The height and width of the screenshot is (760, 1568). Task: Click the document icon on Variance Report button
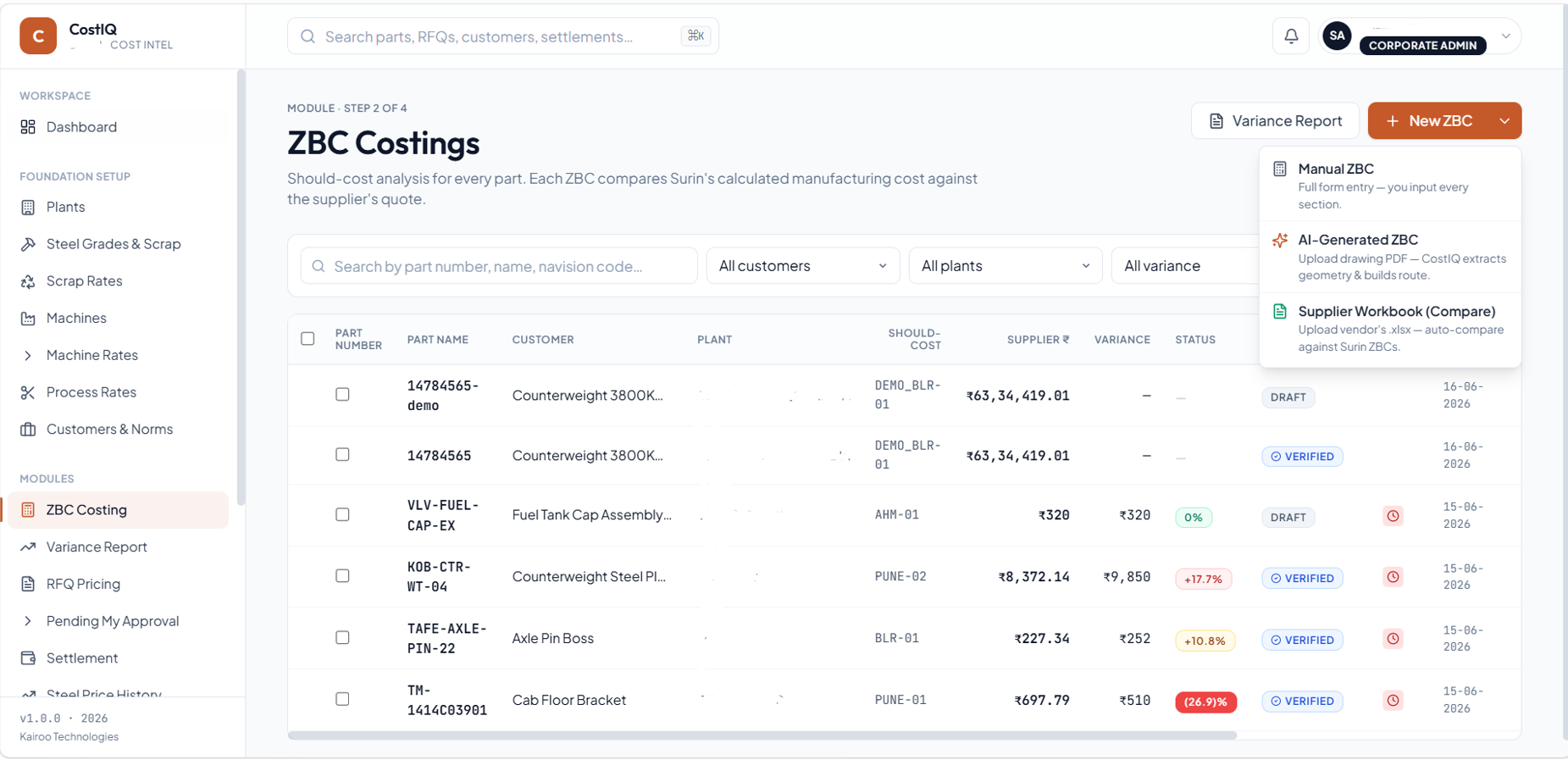click(x=1216, y=121)
